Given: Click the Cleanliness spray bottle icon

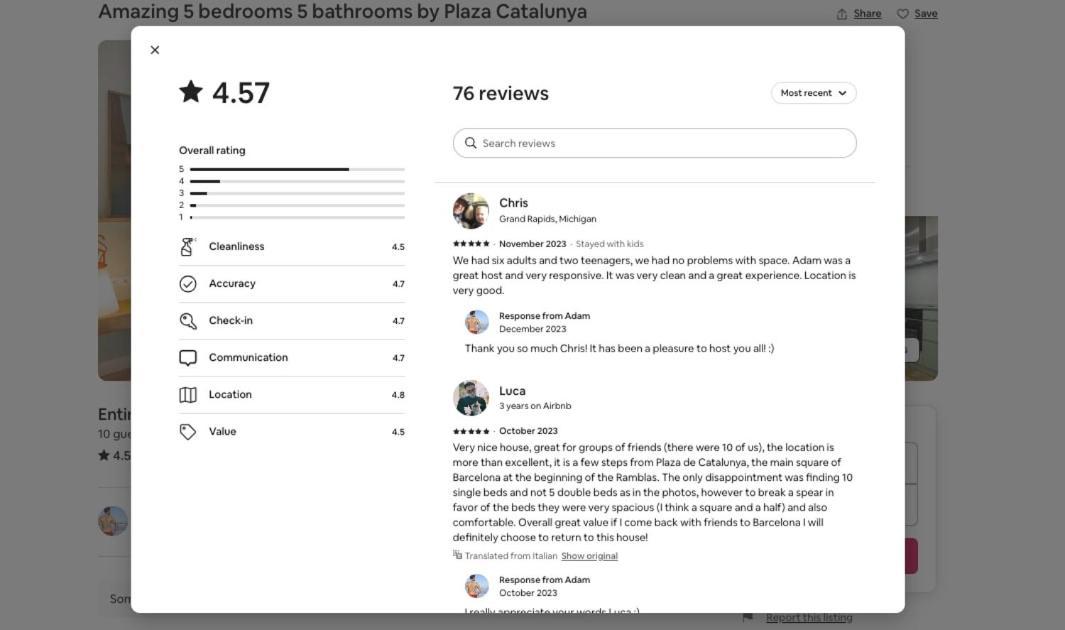Looking at the screenshot, I should (187, 246).
